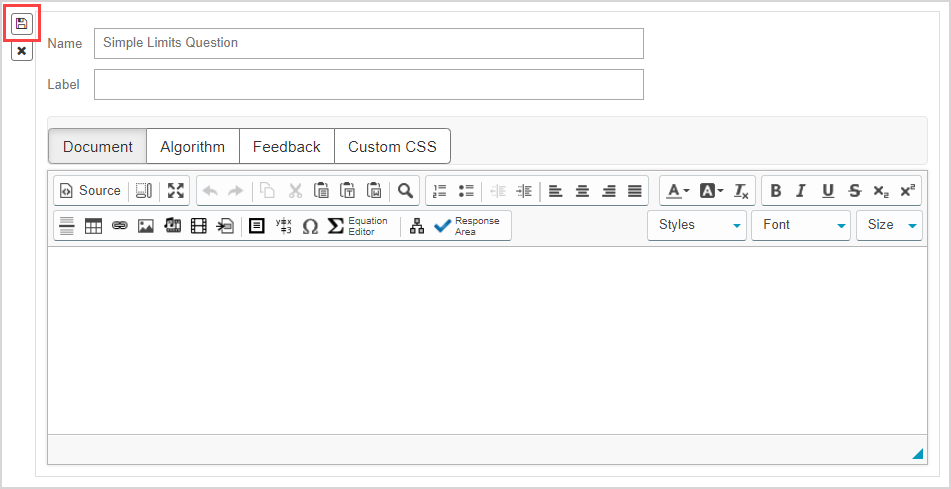Insert a special character with Omega icon
This screenshot has height=489, width=951.
click(x=310, y=226)
